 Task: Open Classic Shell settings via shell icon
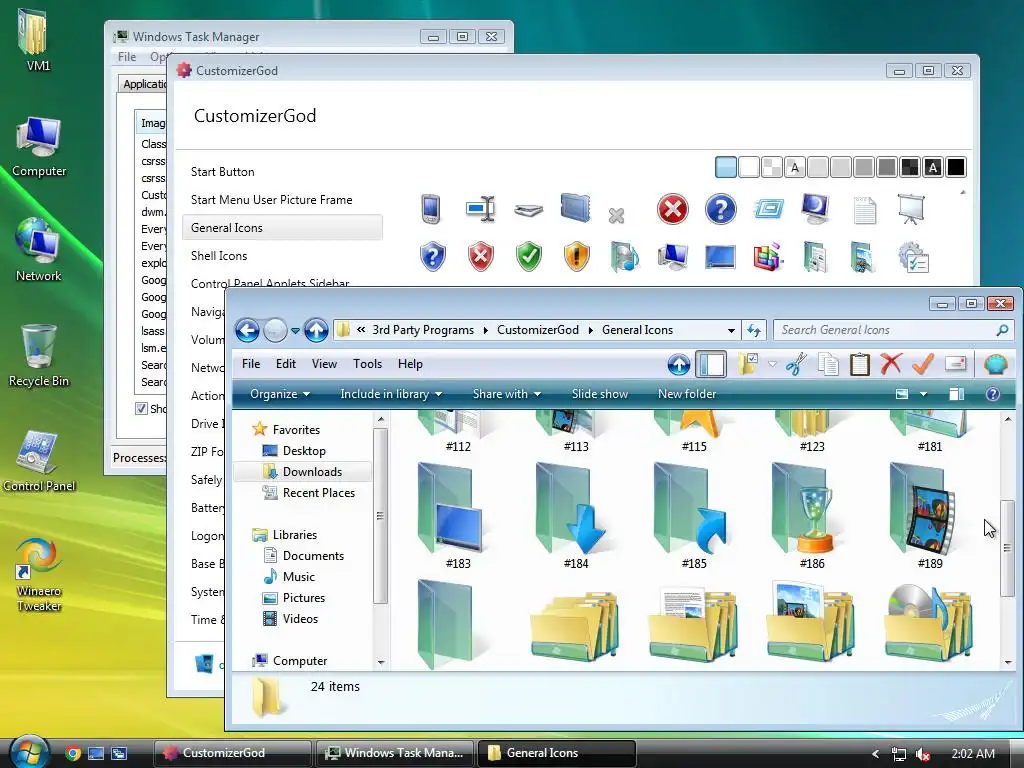point(995,364)
